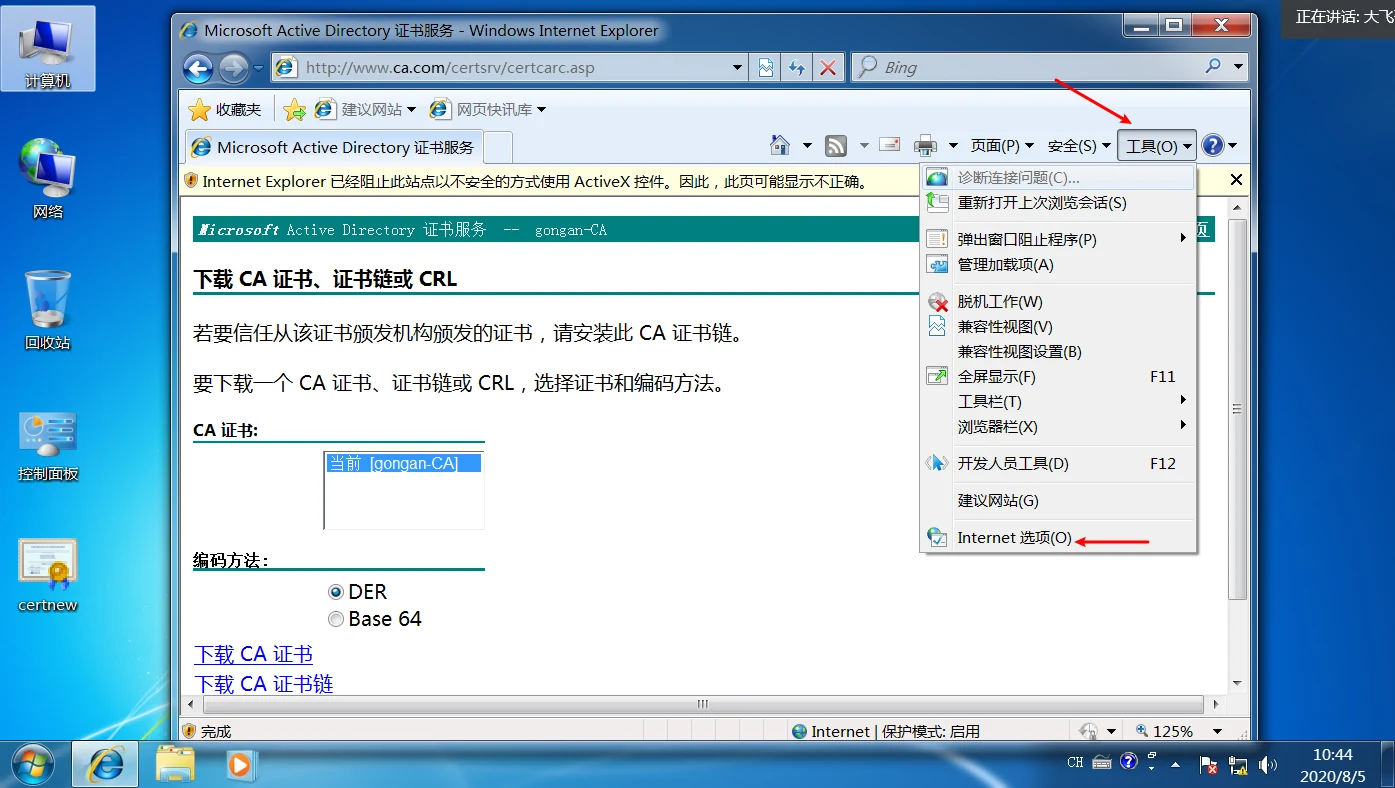The height and width of the screenshot is (788, 1395).
Task: Click the Bing search magnifier icon
Action: (1213, 67)
